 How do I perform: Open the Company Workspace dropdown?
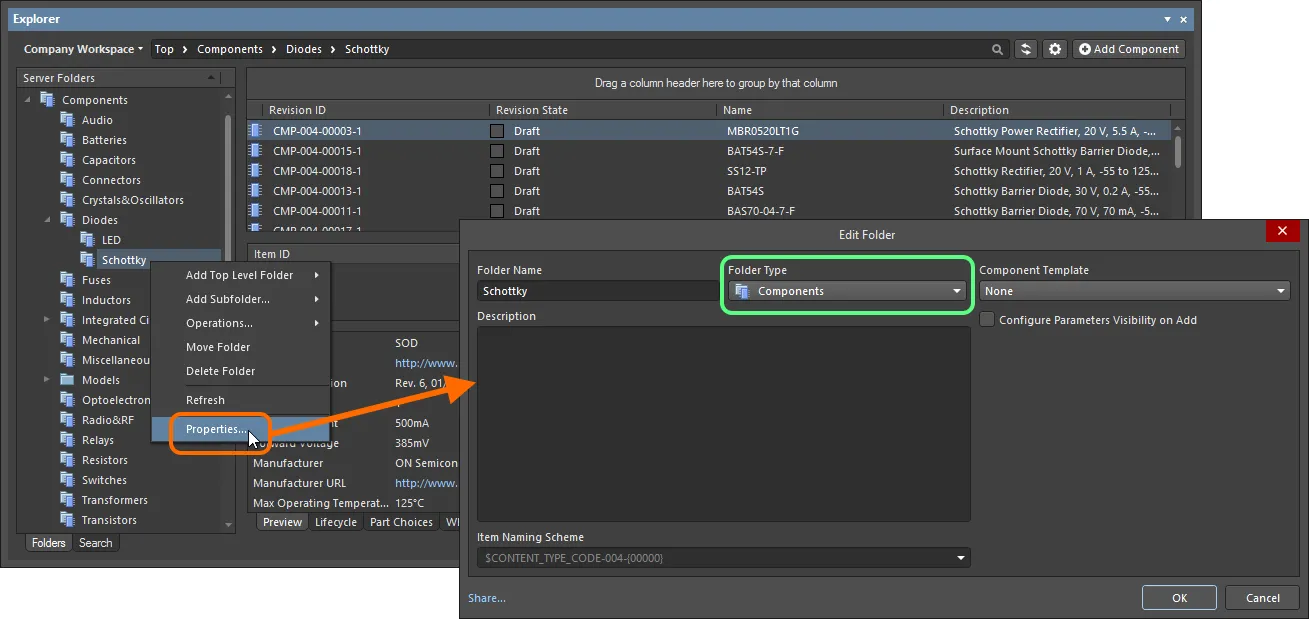83,49
